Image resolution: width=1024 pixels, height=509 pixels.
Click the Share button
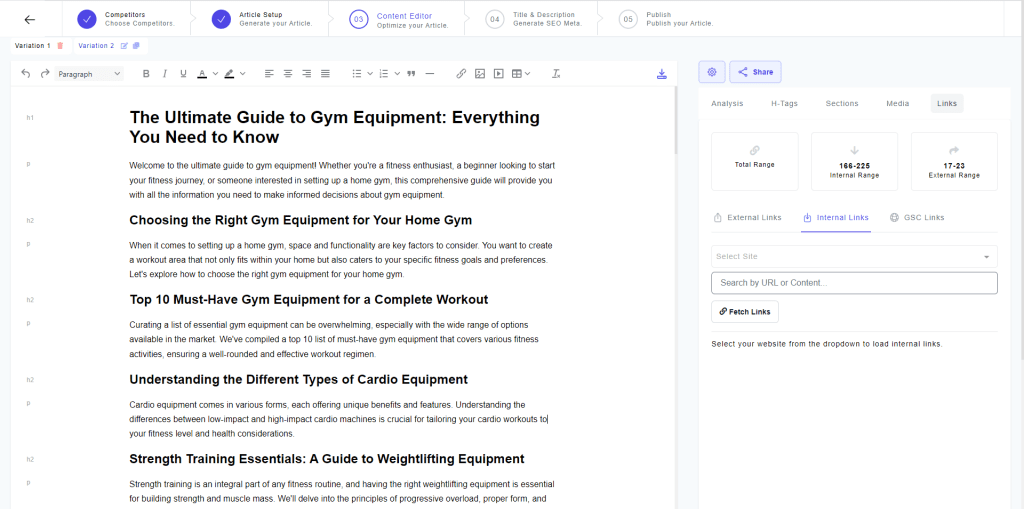click(x=755, y=72)
